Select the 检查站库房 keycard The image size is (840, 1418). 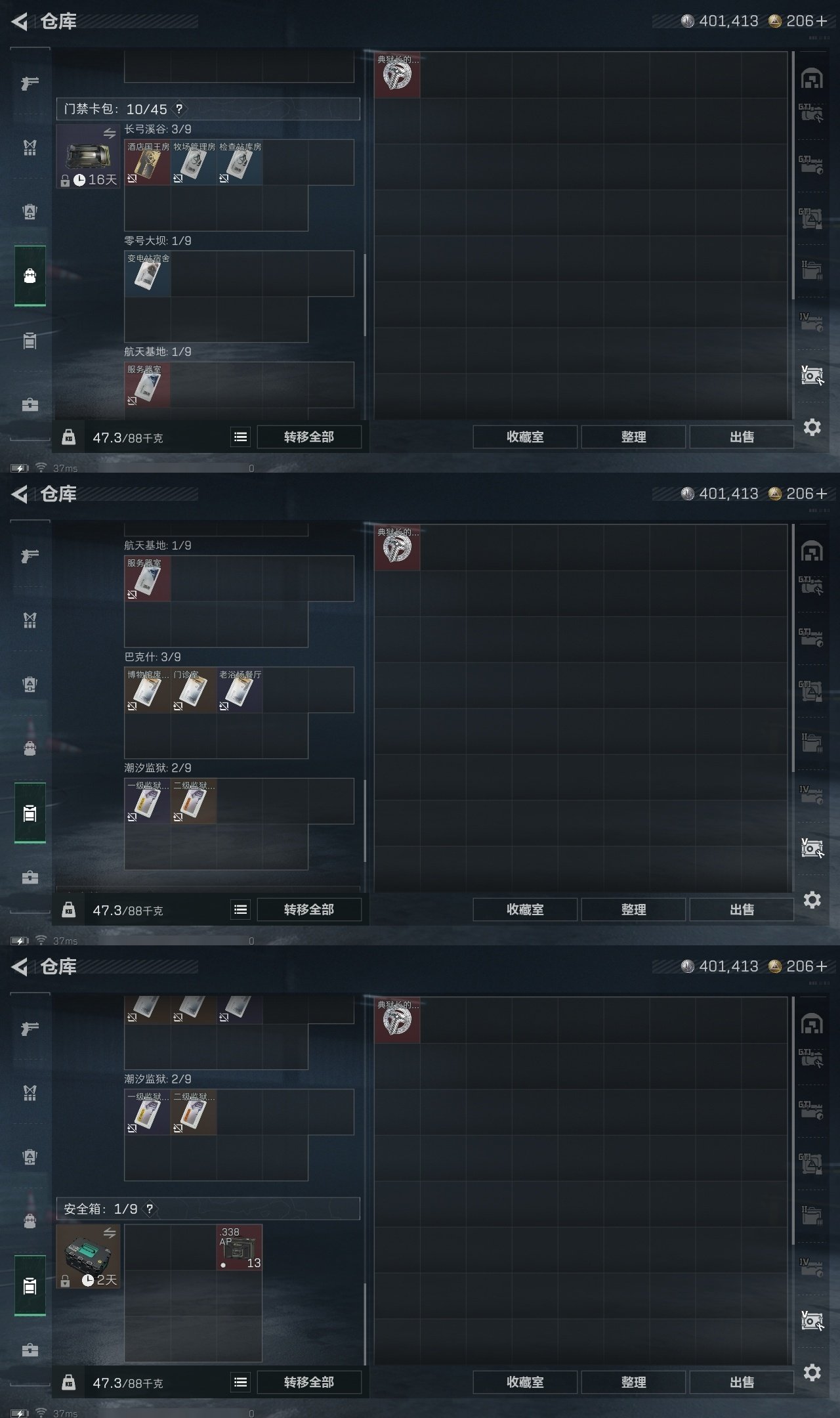click(x=240, y=162)
